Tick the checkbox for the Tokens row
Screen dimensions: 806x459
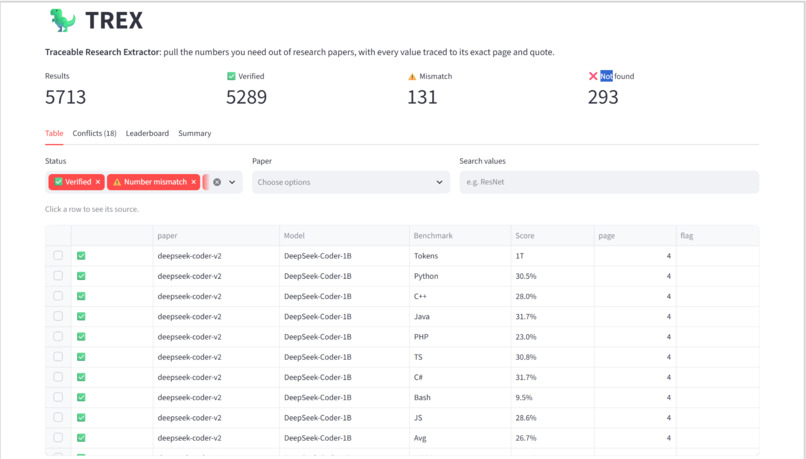coord(58,255)
